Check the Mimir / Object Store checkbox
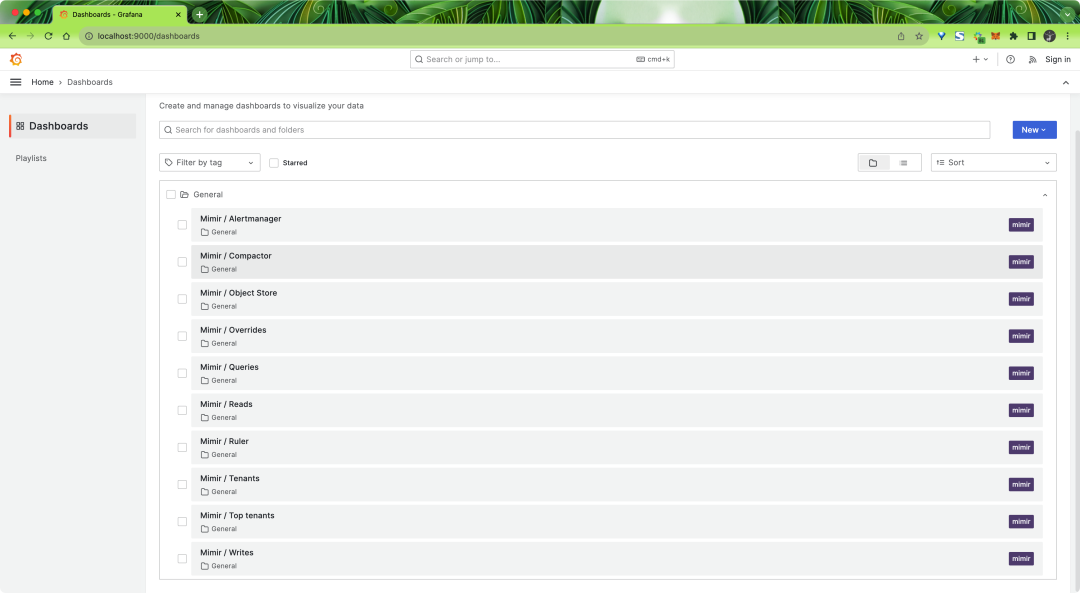 [182, 299]
